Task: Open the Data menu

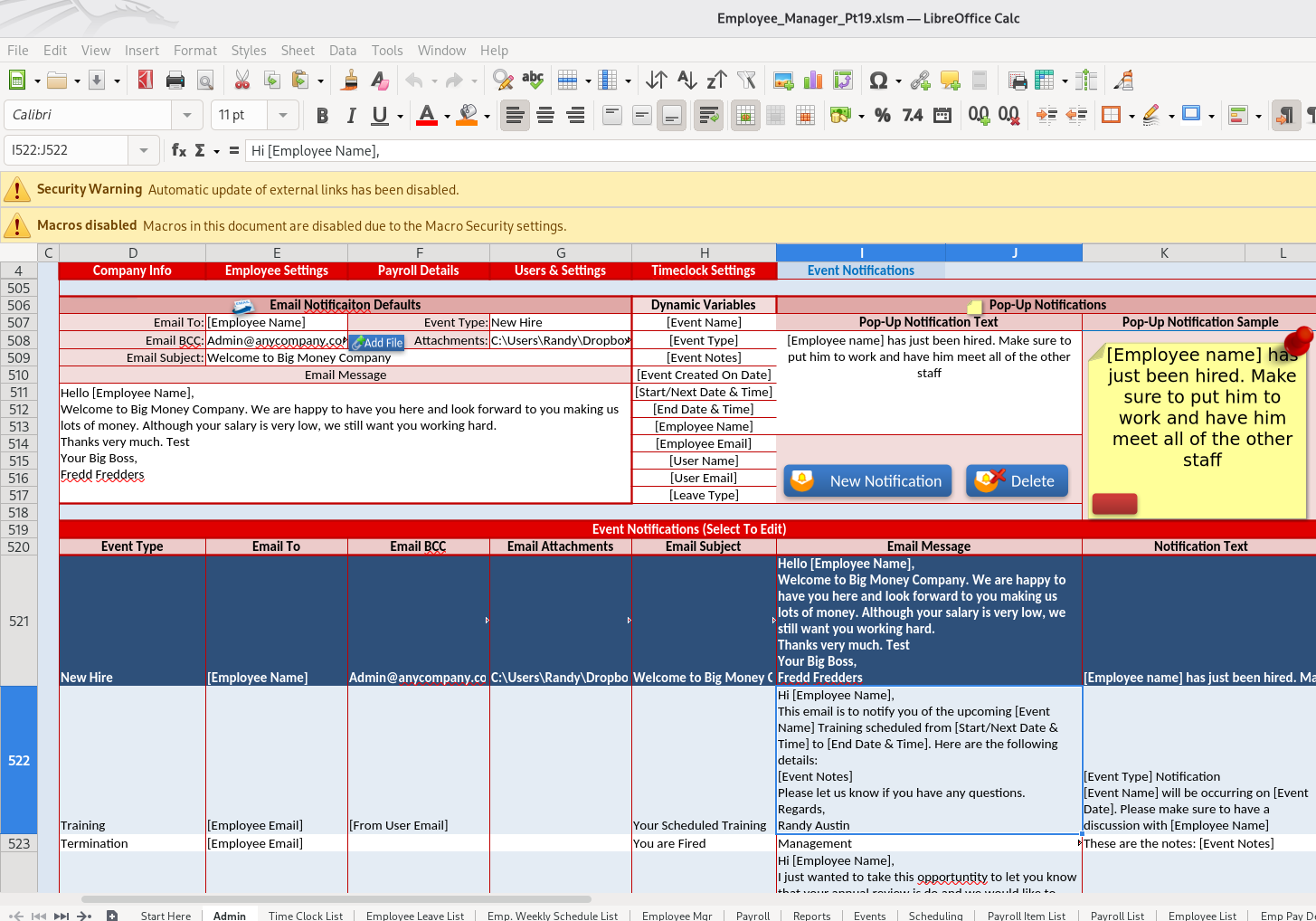Action: [343, 51]
